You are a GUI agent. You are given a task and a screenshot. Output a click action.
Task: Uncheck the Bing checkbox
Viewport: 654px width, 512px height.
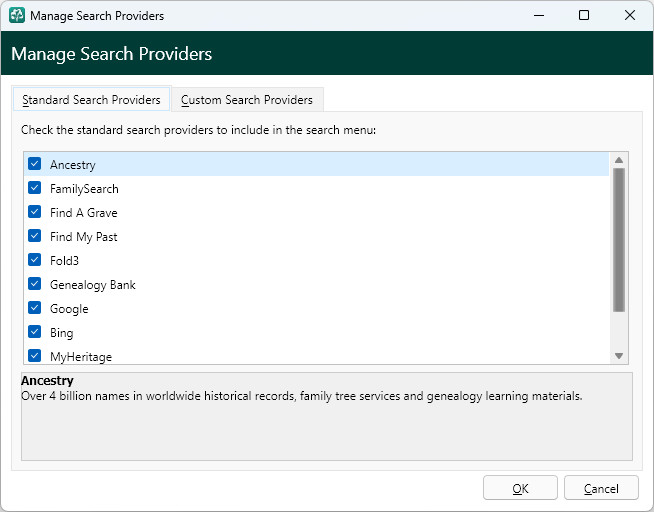35,332
